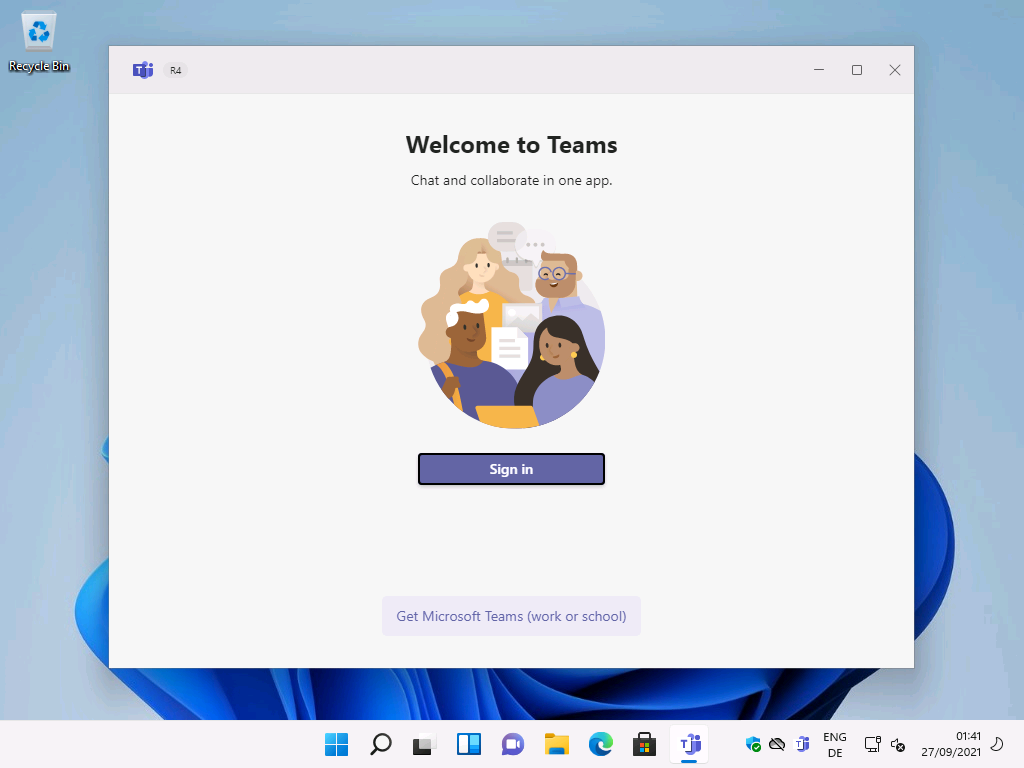This screenshot has height=768, width=1024.
Task: Click the OneDrive tray icon
Action: pos(777,744)
